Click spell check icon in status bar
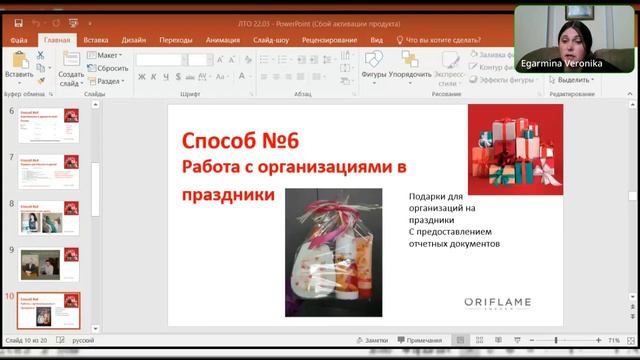 pos(60,340)
